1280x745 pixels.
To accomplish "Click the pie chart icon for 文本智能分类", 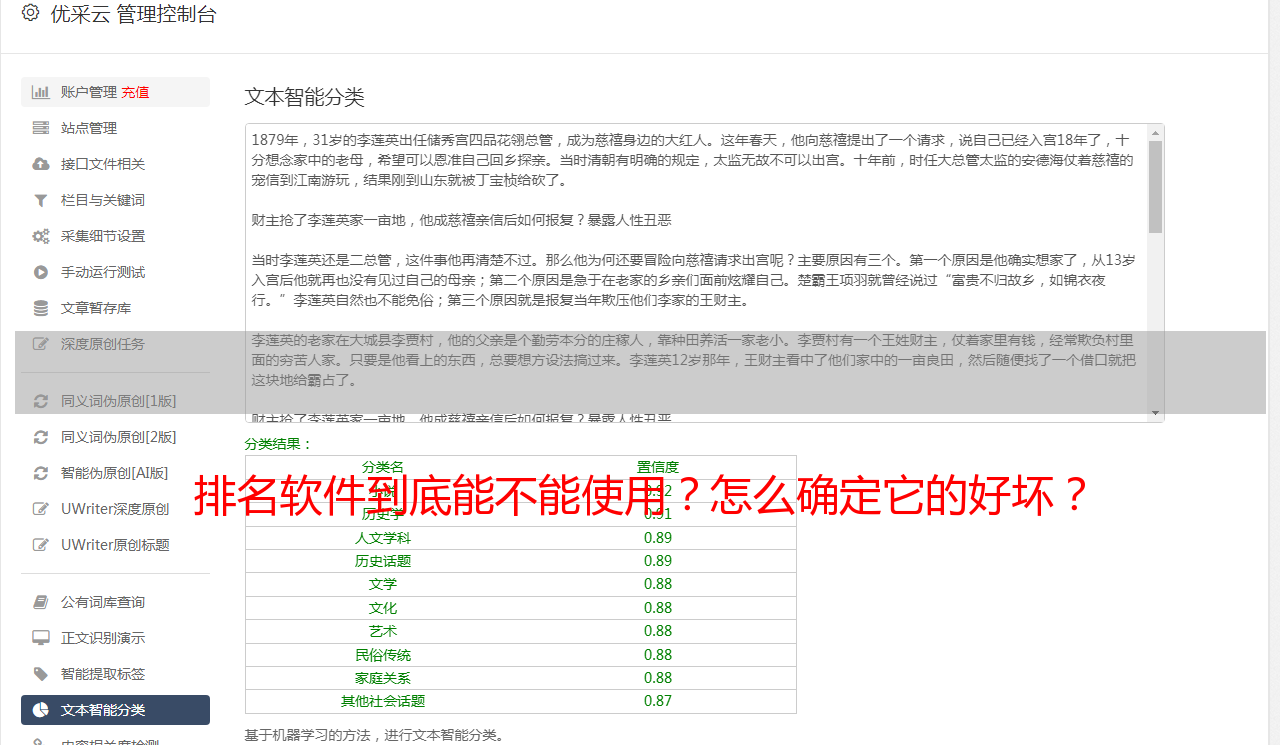I will (x=41, y=710).
